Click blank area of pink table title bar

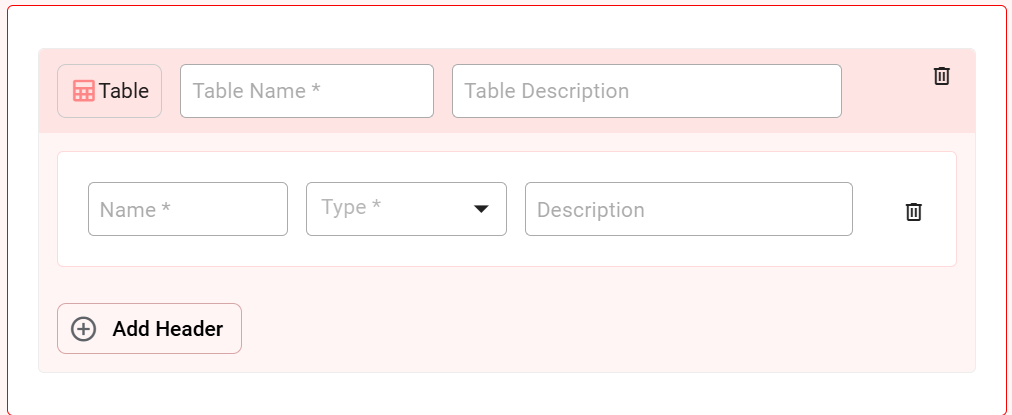pos(885,110)
